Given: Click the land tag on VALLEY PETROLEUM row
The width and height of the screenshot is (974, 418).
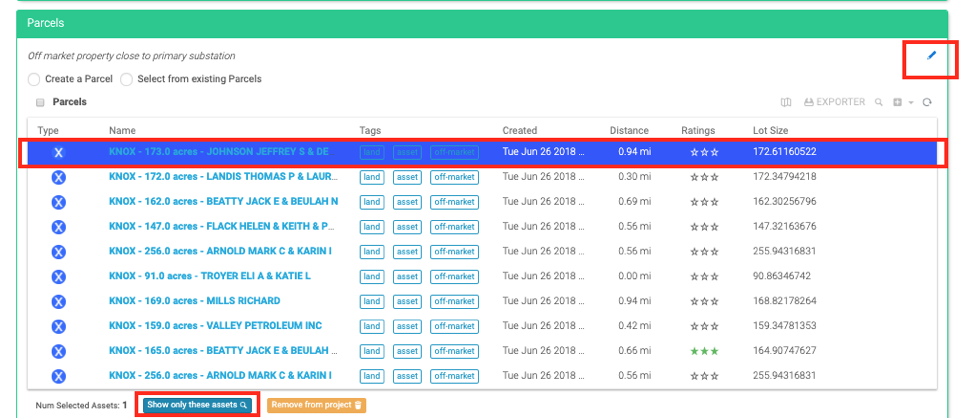Looking at the screenshot, I should click(x=372, y=326).
